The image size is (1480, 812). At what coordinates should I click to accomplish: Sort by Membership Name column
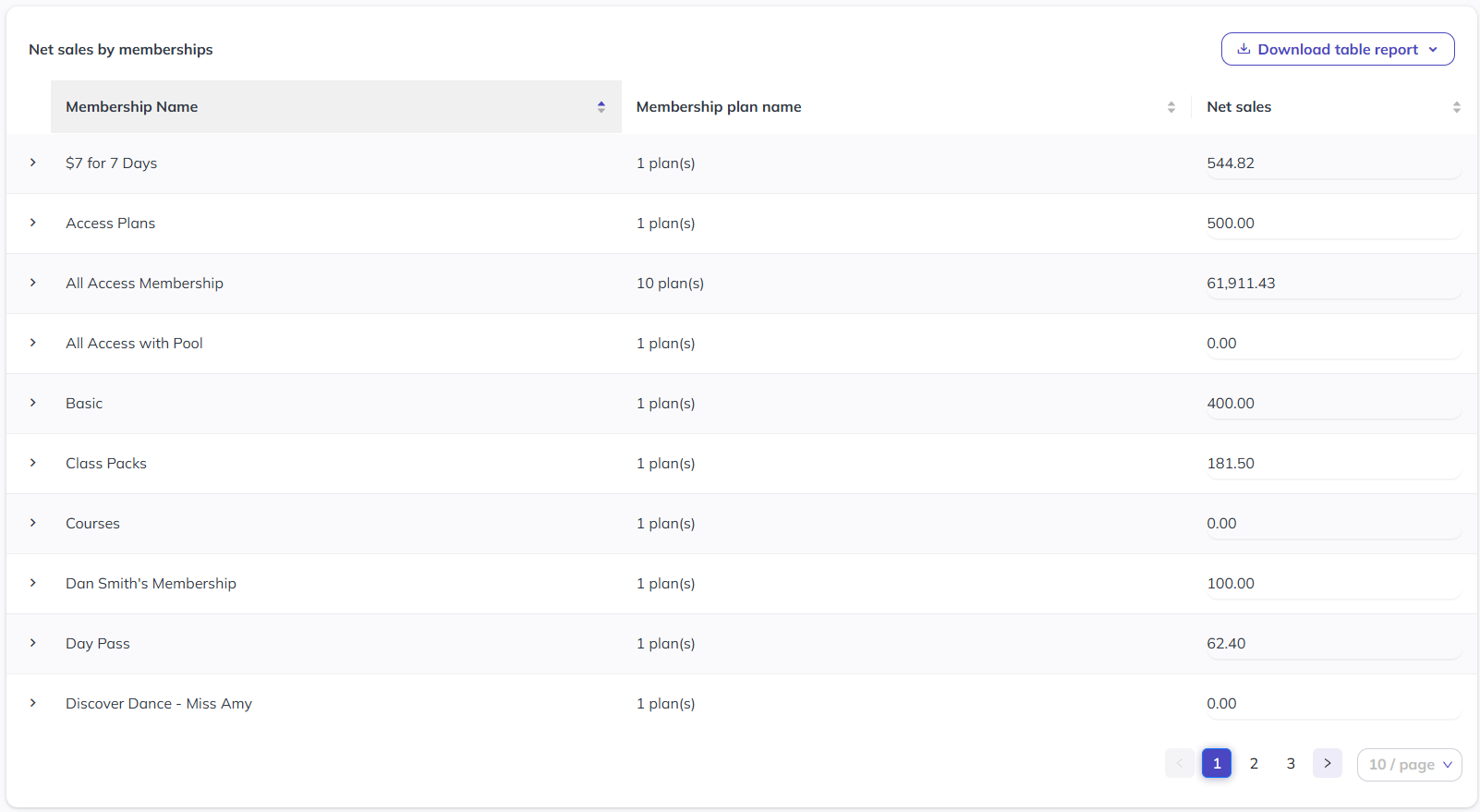[x=601, y=107]
